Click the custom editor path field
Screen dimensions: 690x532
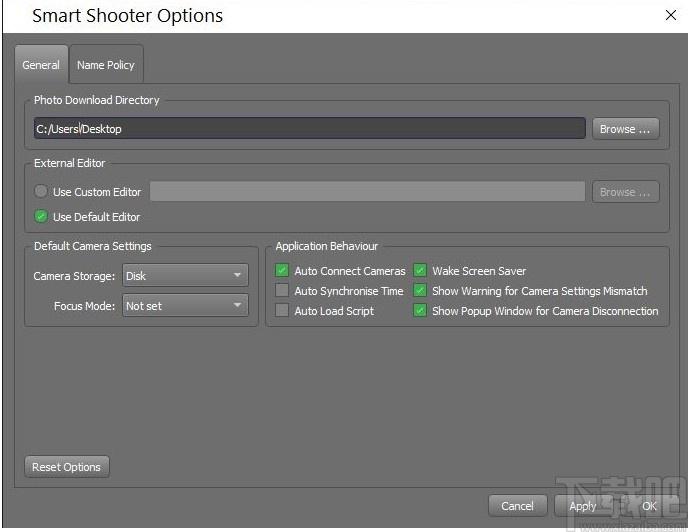[367, 192]
